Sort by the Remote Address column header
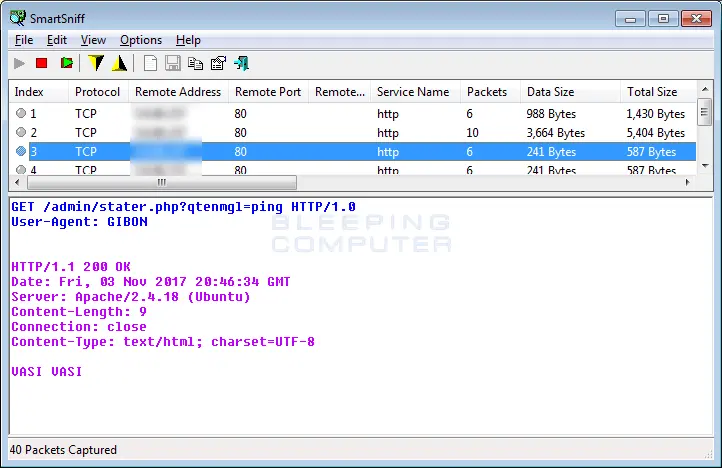This screenshot has height=468, width=722. click(179, 92)
